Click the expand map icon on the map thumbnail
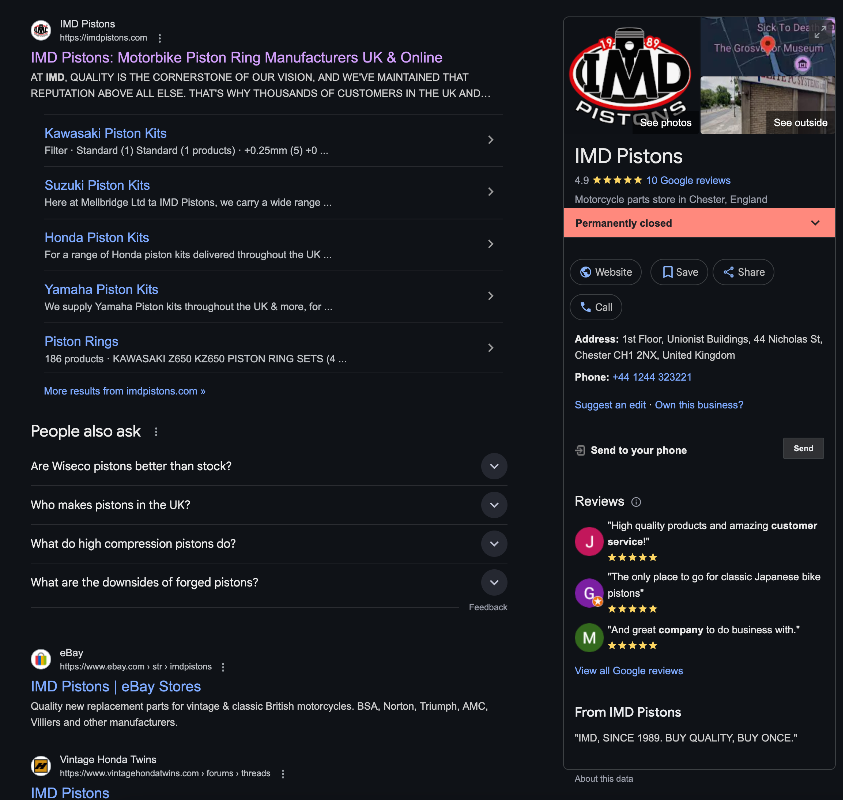Screen dimensions: 843x800 point(820,32)
